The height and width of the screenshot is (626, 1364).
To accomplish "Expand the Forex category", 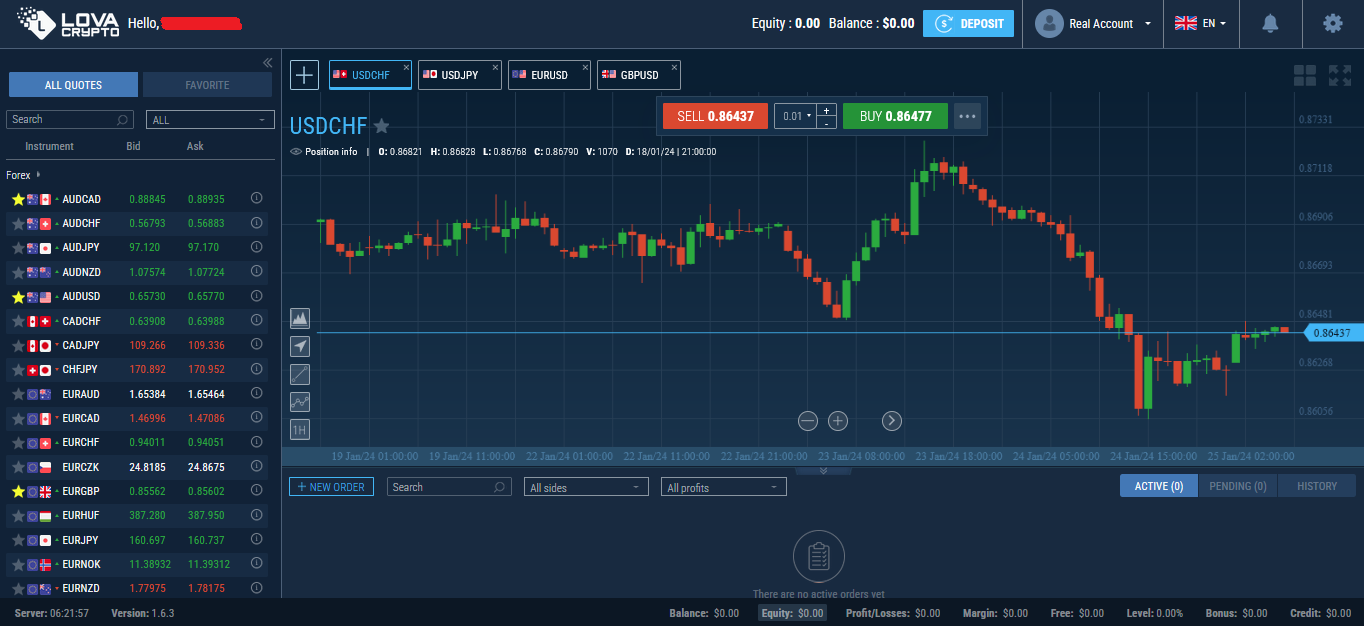I will tap(22, 175).
